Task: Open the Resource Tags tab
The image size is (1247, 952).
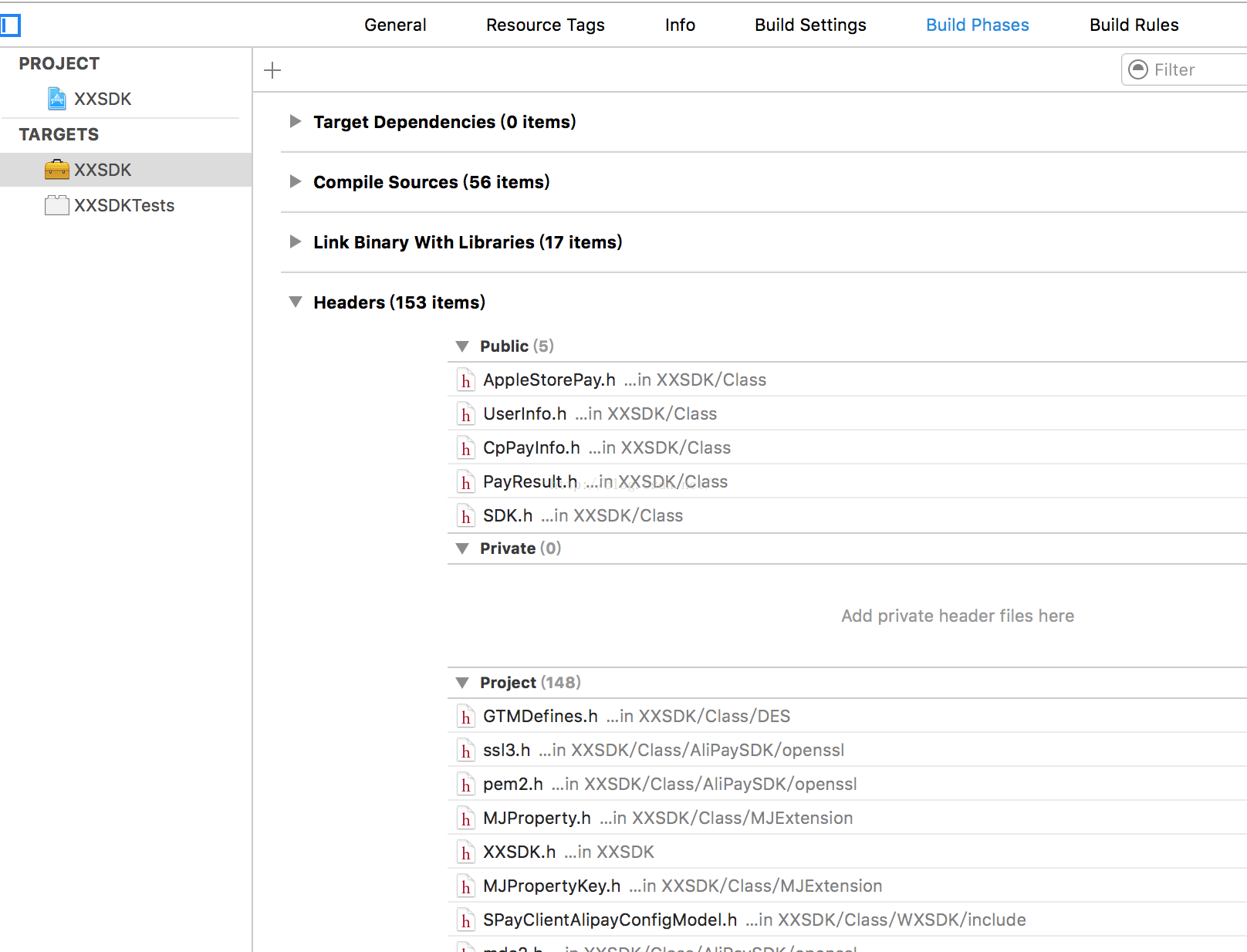Action: click(546, 25)
